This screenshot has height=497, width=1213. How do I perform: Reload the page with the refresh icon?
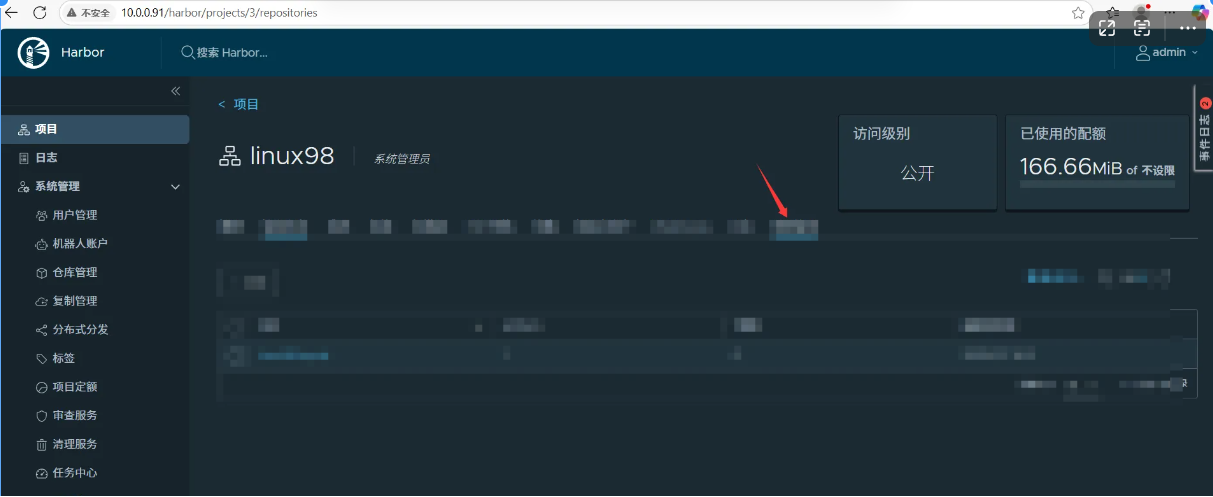pyautogui.click(x=40, y=12)
